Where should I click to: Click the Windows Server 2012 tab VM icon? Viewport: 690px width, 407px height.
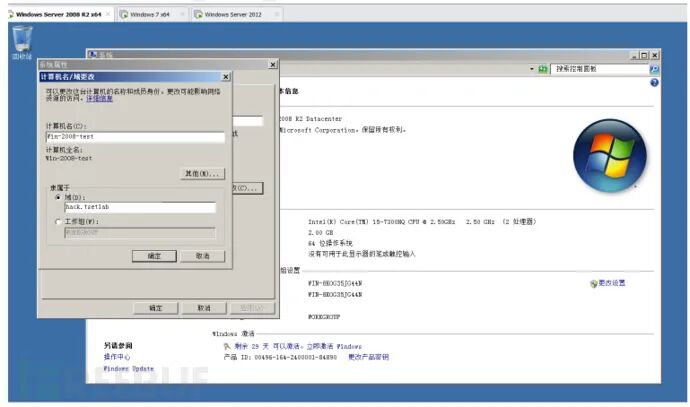(x=198, y=15)
